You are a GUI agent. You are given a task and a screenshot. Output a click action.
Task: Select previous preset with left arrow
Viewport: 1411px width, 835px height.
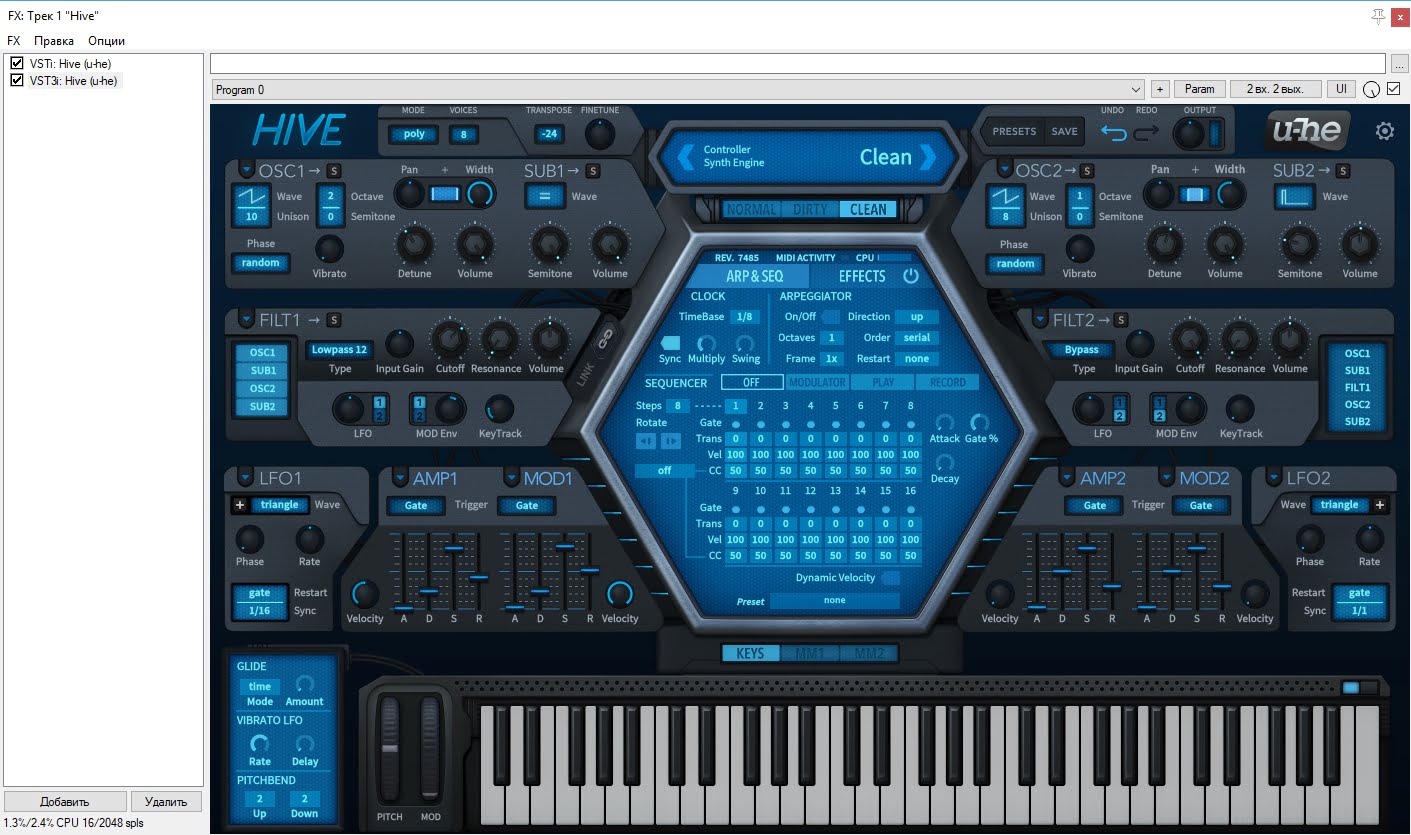tap(686, 157)
